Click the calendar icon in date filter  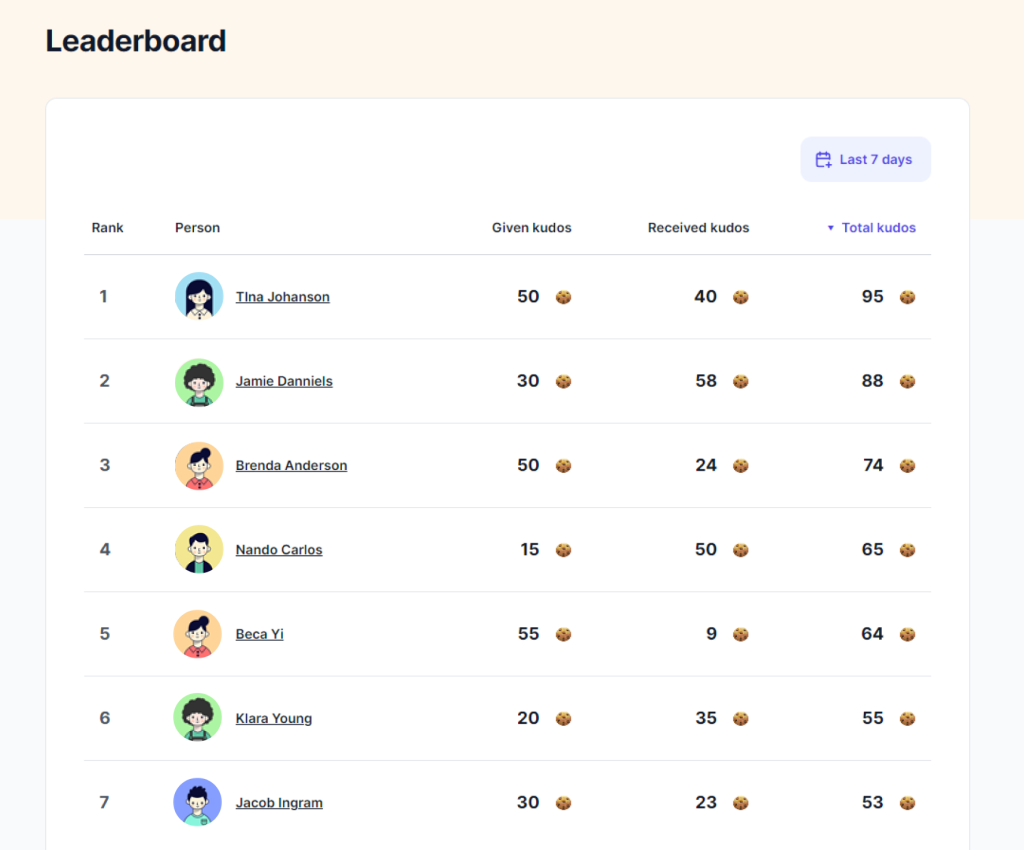point(823,160)
